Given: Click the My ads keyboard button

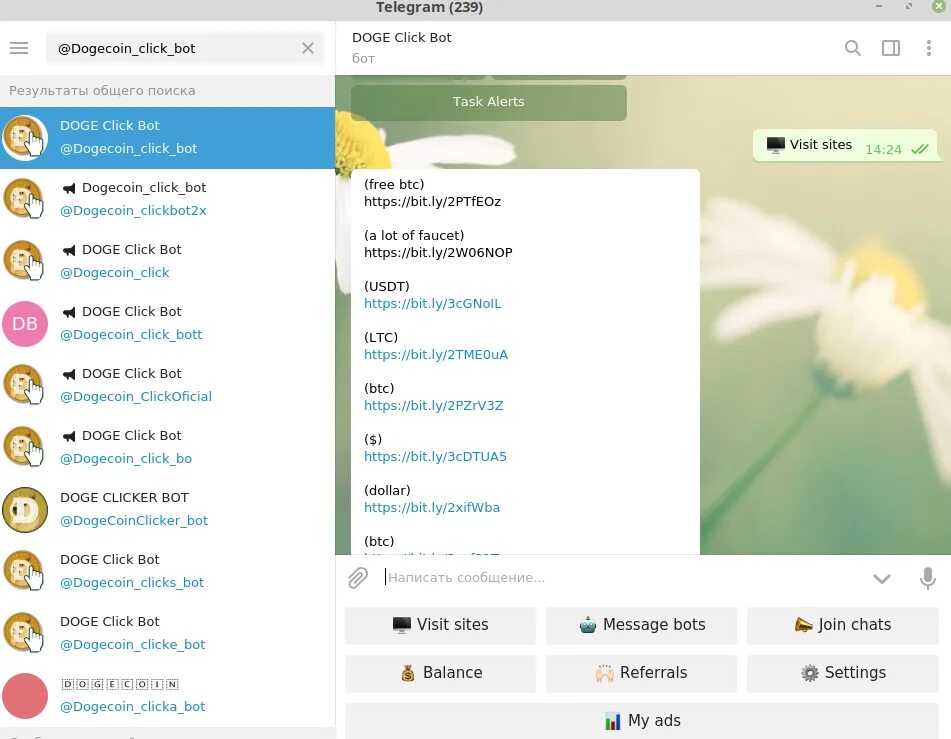Looking at the screenshot, I should [642, 721].
